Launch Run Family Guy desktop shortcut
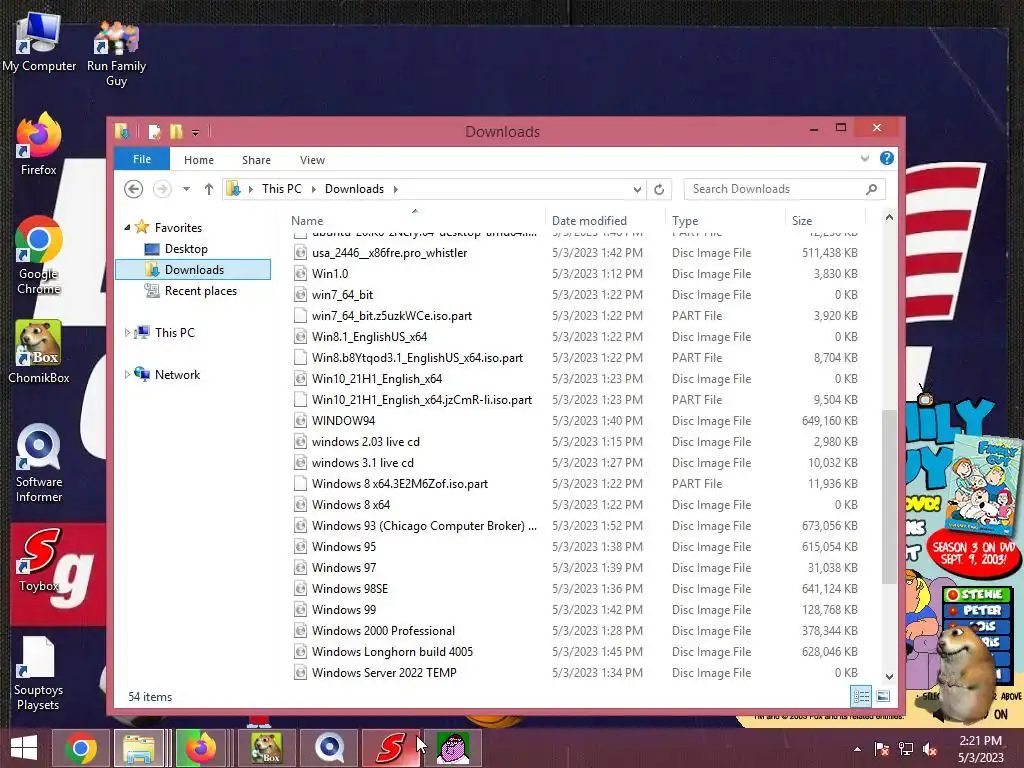1024x768 pixels. click(116, 54)
